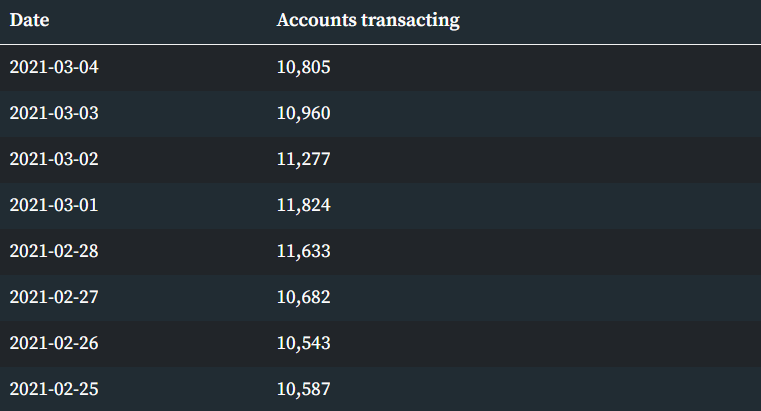This screenshot has width=761, height=411.
Task: Click the empty area of the 2021-02-28 row
Action: [544, 252]
